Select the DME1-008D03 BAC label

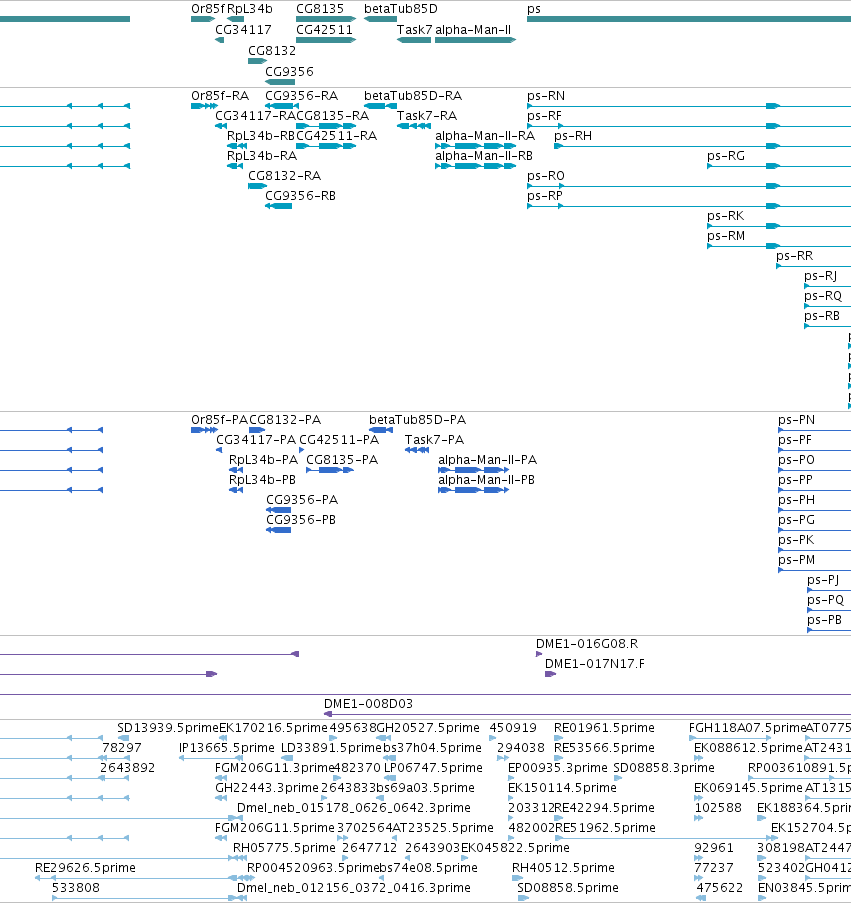click(368, 704)
